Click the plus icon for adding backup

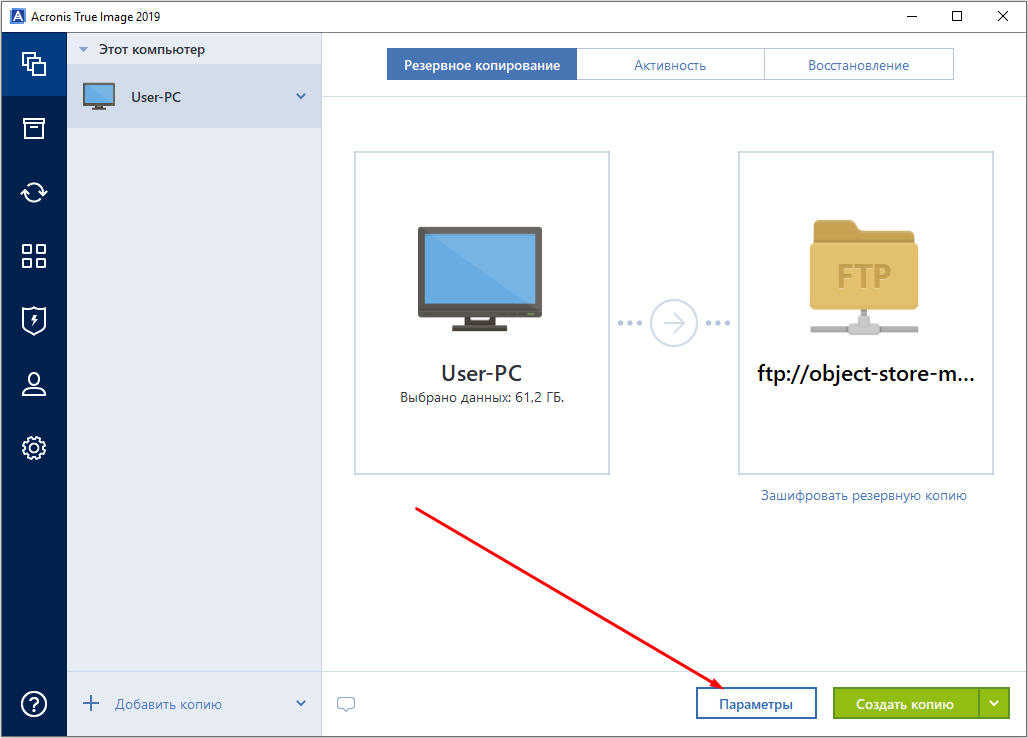(x=91, y=704)
